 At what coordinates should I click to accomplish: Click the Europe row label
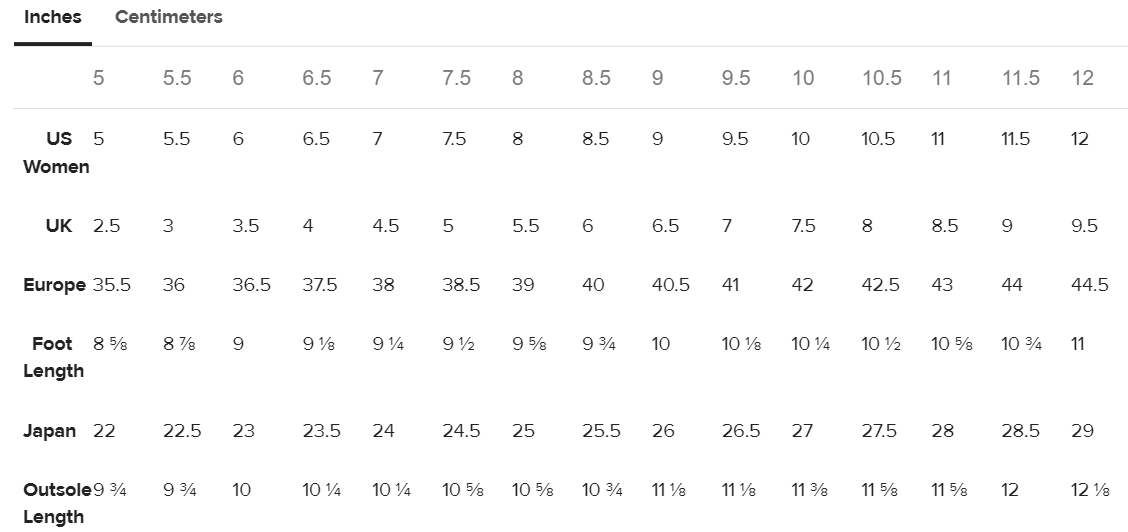[54, 285]
